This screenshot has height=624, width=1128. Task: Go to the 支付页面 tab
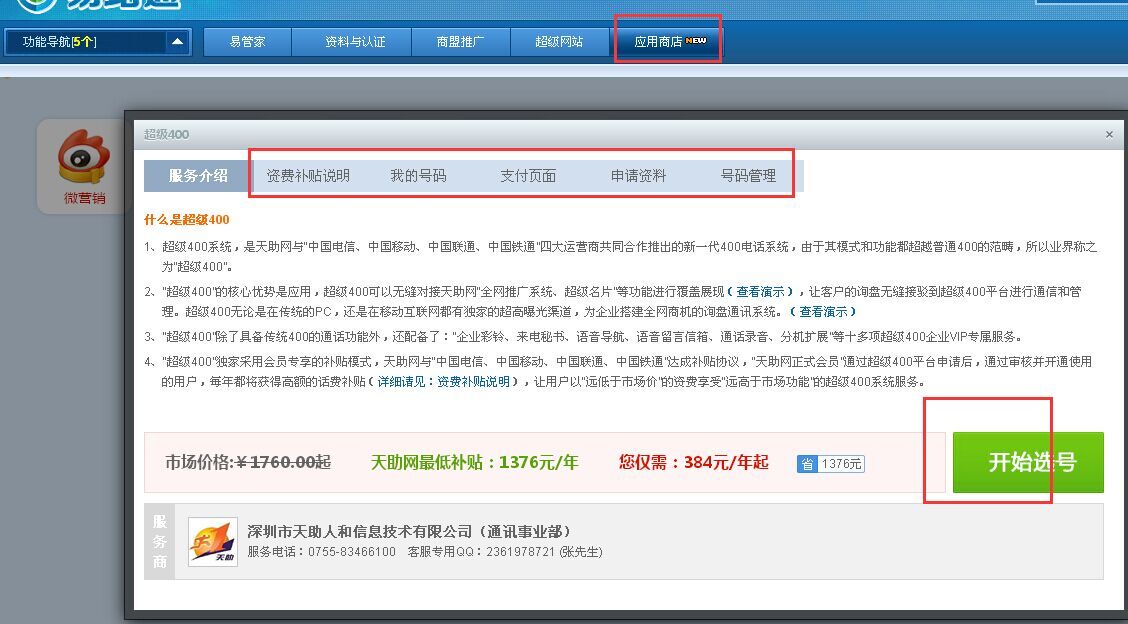[x=528, y=176]
